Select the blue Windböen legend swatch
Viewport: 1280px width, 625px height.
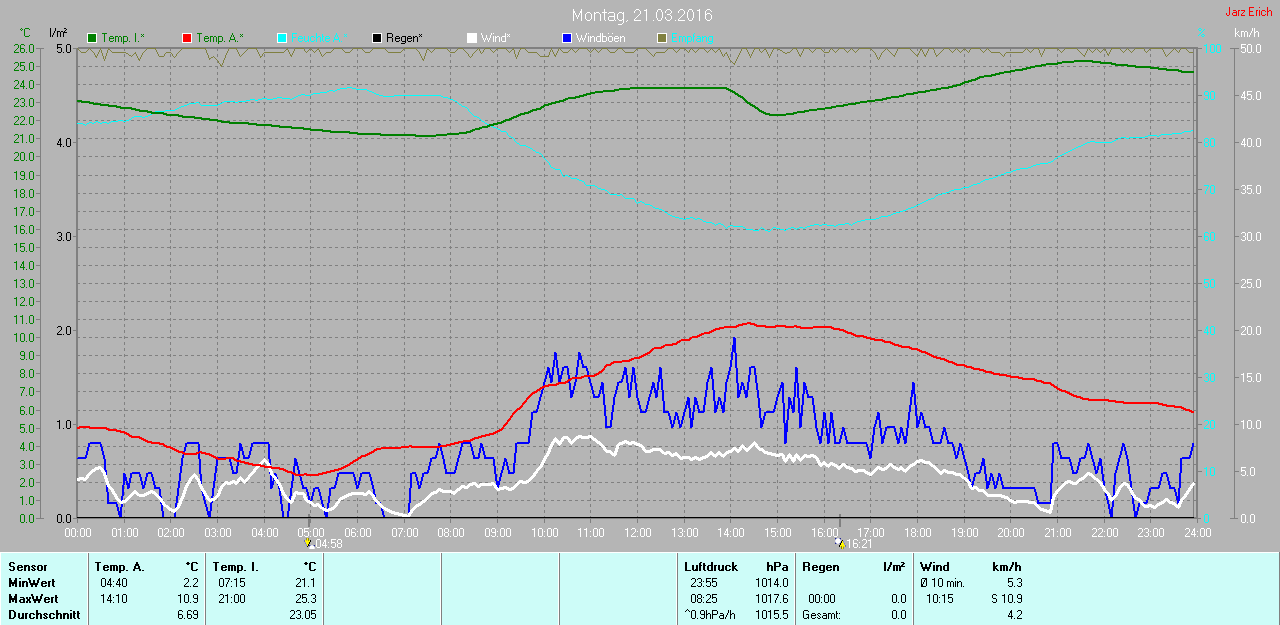point(567,38)
